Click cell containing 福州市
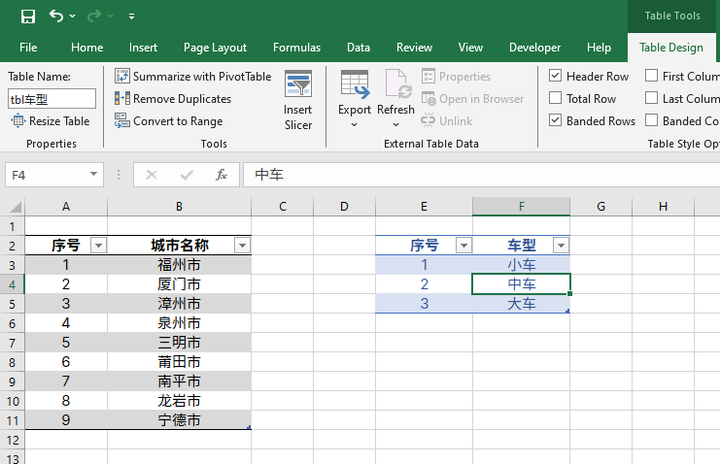 pyautogui.click(x=179, y=265)
